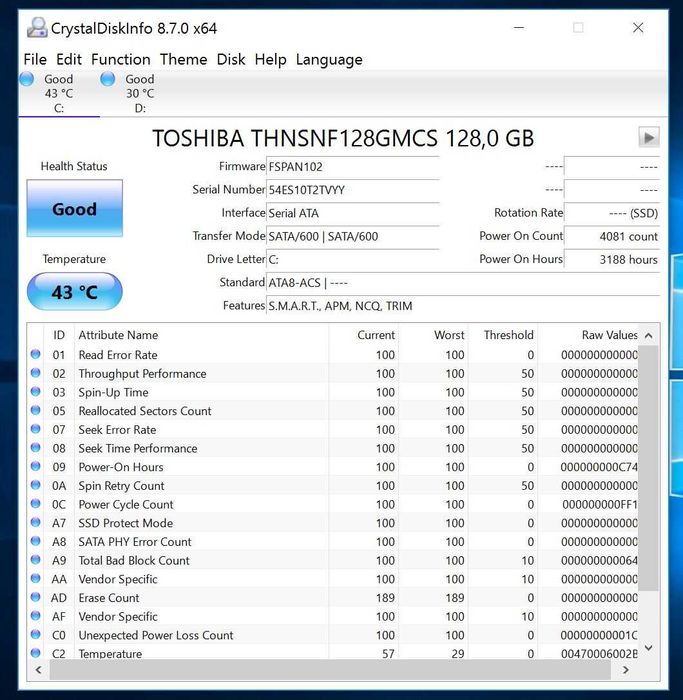Click the Firmware field FSPAN102

tap(353, 167)
